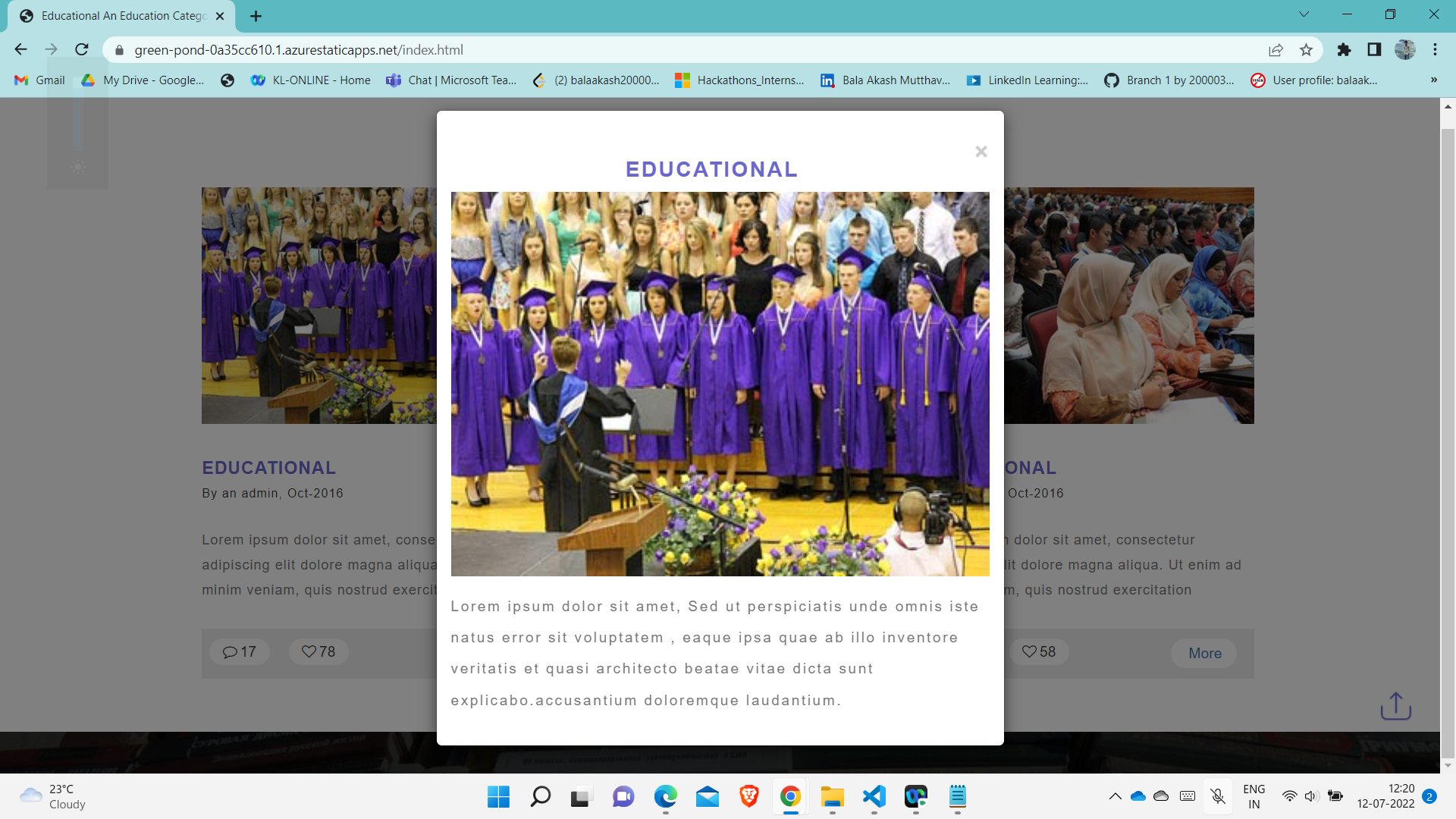Open File Explorer from taskbar
1456x819 pixels.
coord(832,797)
